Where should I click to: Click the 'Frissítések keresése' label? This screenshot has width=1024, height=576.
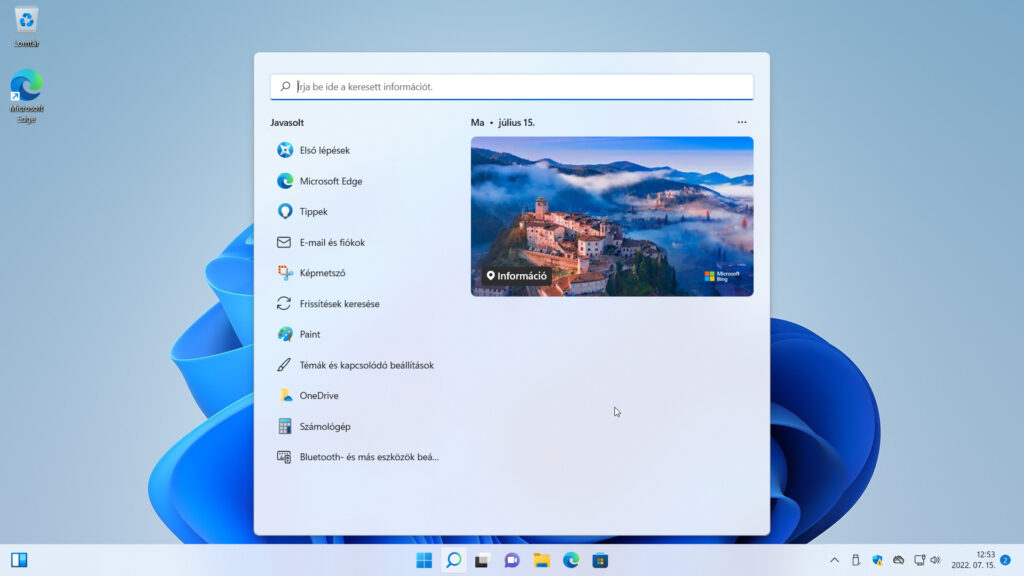tap(340, 304)
